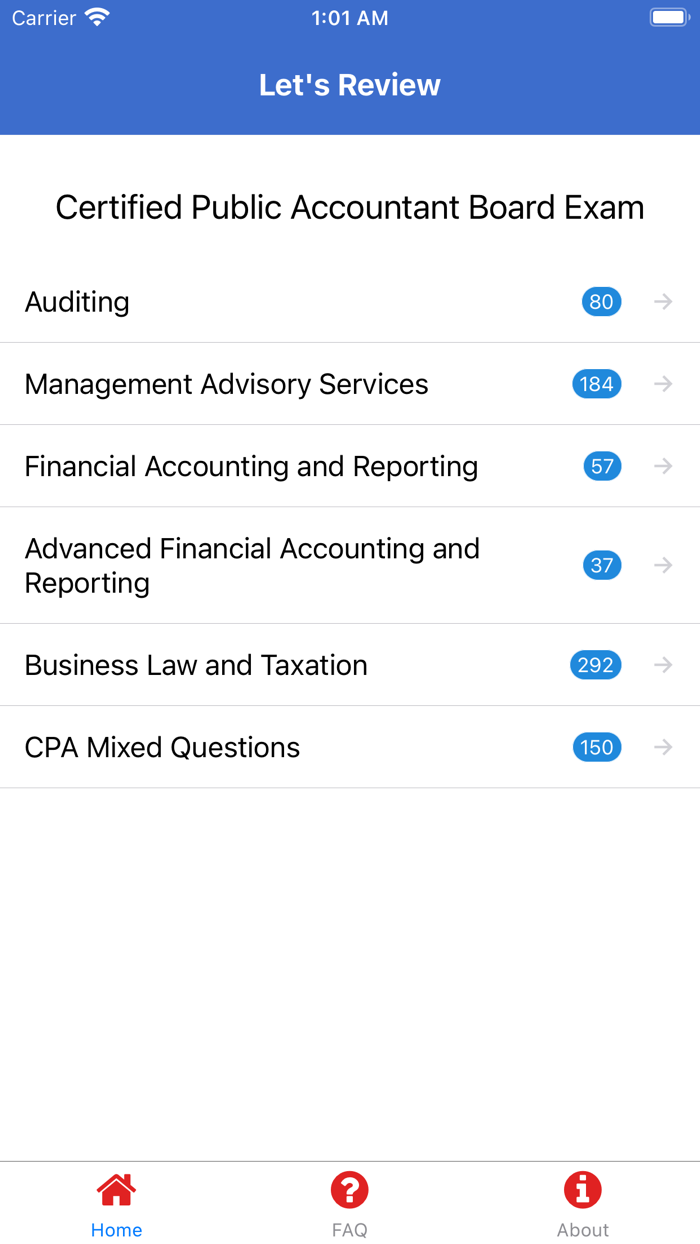The image size is (700, 1244).
Task: Tap the Certified Public Accountant Board Exam heading
Action: 349,207
